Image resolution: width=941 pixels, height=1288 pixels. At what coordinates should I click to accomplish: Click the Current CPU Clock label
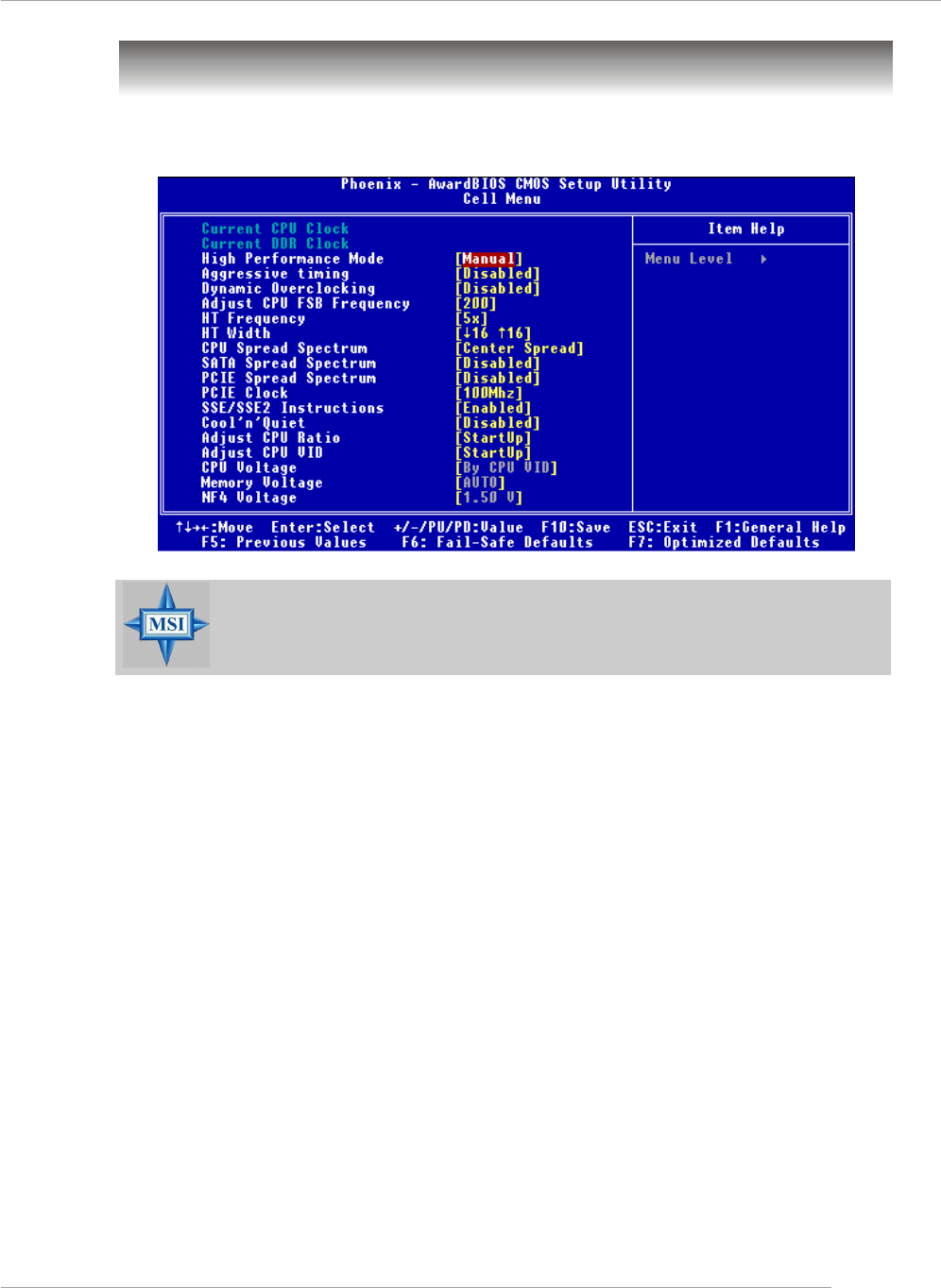[x=275, y=229]
